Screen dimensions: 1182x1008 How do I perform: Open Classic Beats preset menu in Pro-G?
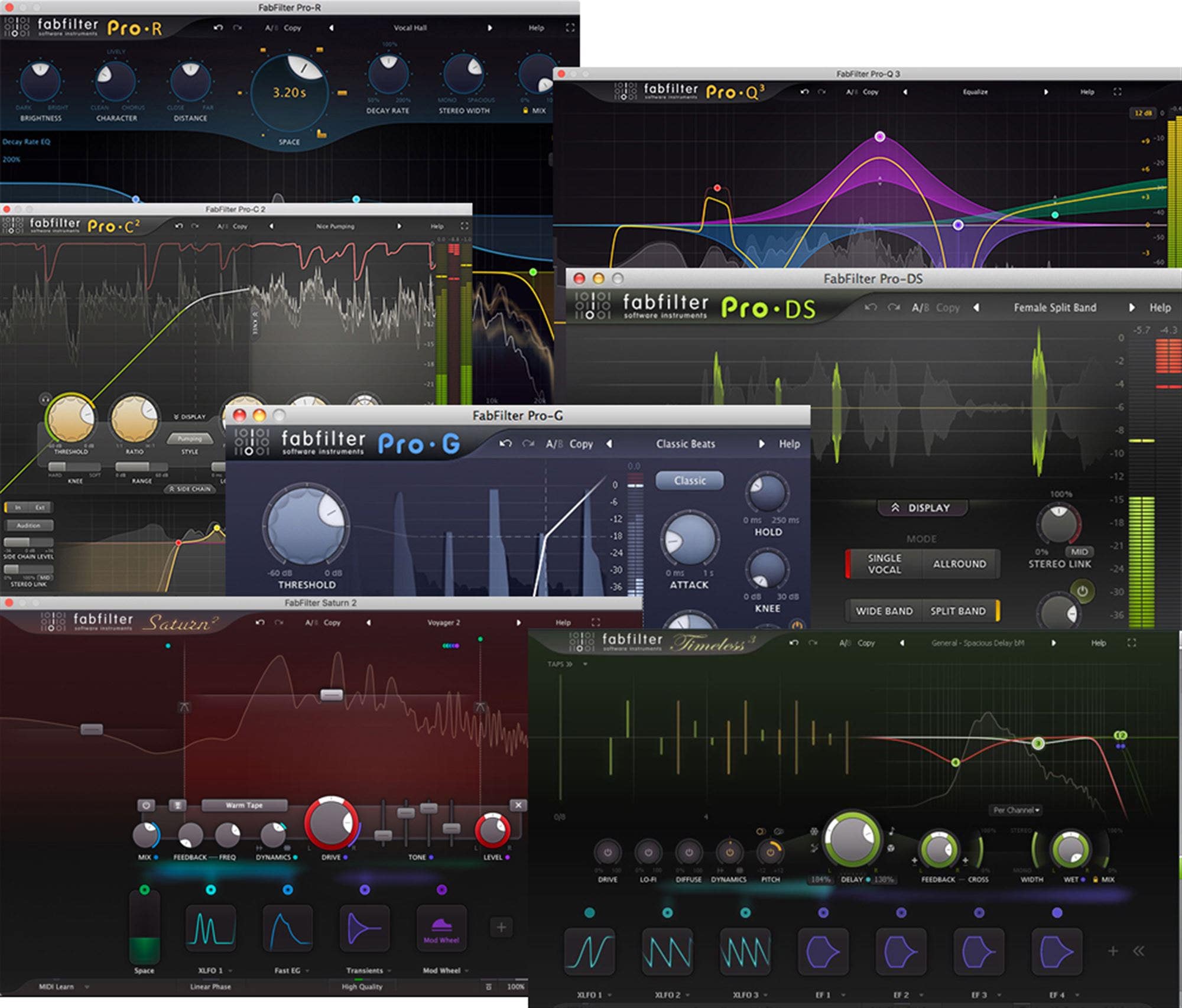[686, 444]
